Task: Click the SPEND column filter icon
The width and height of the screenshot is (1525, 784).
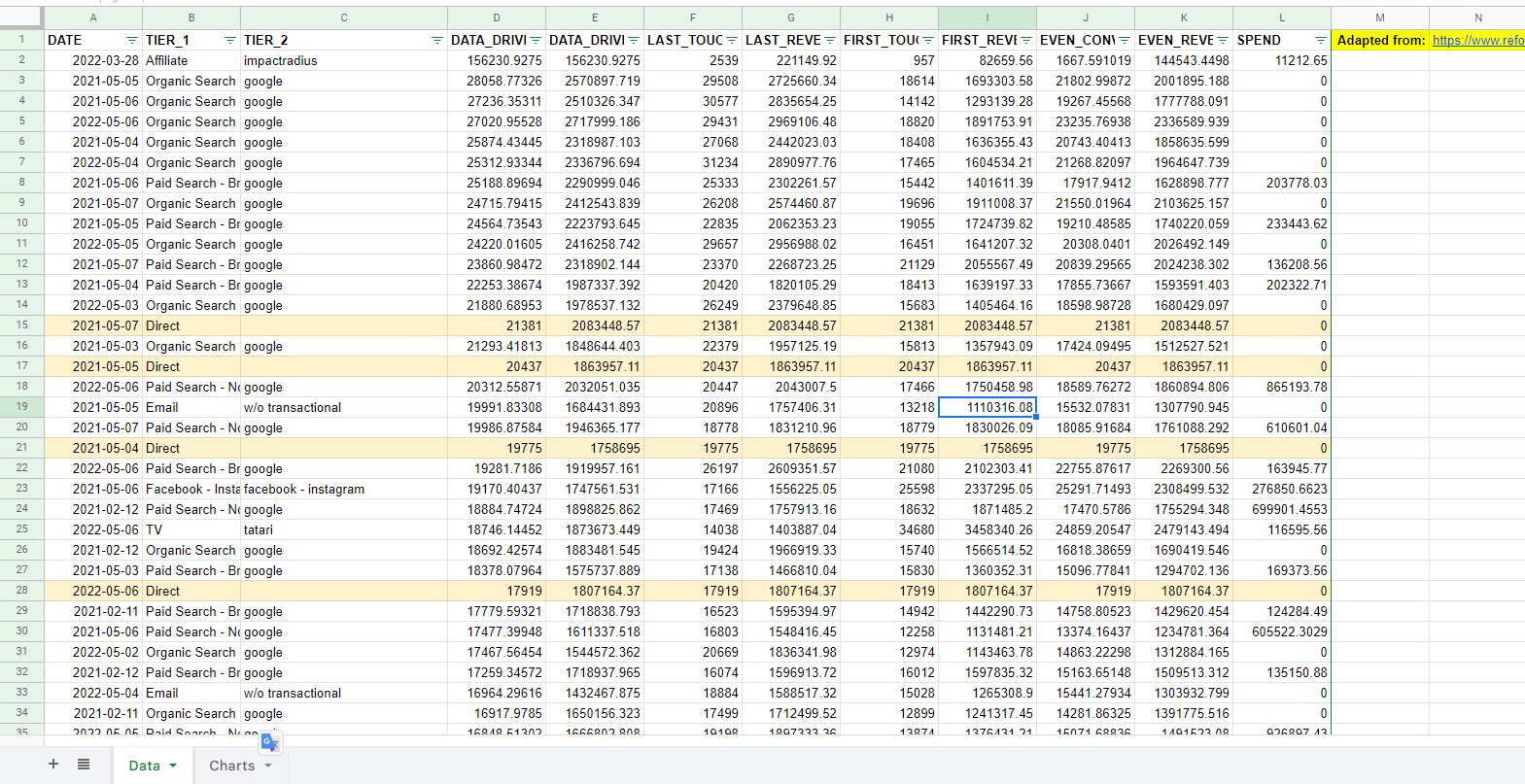Action: (x=1320, y=40)
